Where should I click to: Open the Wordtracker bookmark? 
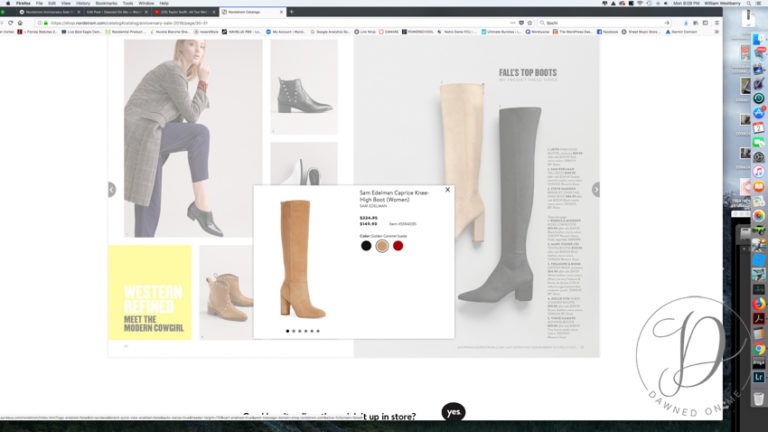point(537,32)
